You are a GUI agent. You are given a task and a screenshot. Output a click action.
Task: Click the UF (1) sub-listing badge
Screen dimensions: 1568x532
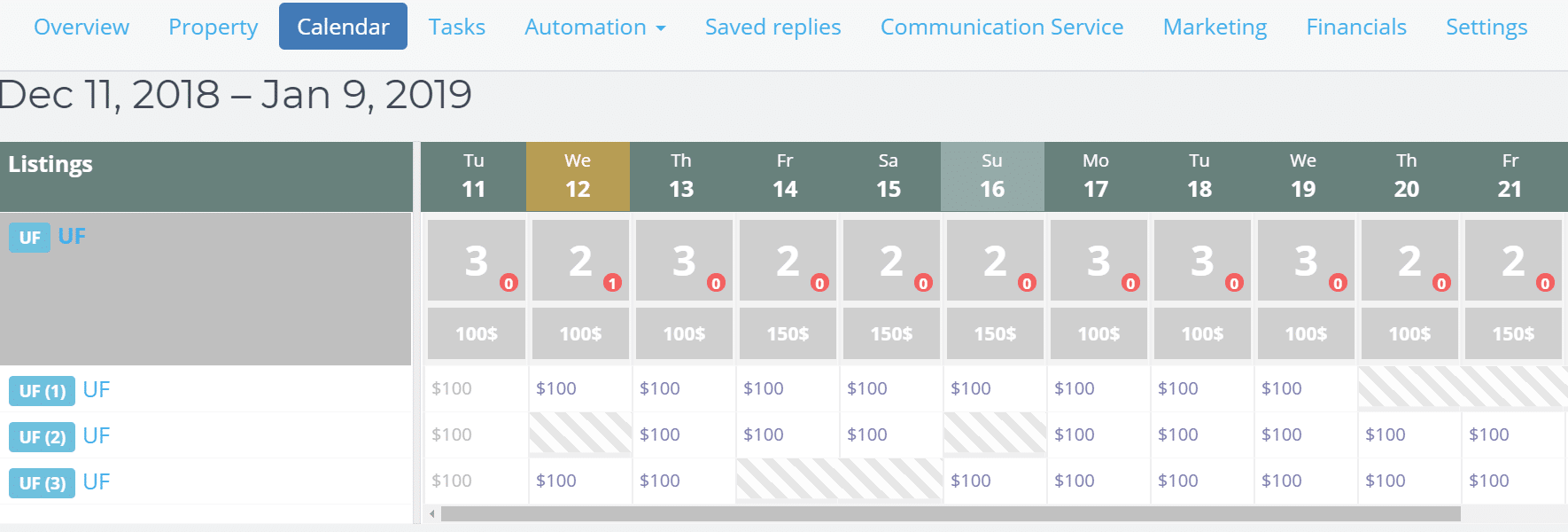click(x=41, y=390)
